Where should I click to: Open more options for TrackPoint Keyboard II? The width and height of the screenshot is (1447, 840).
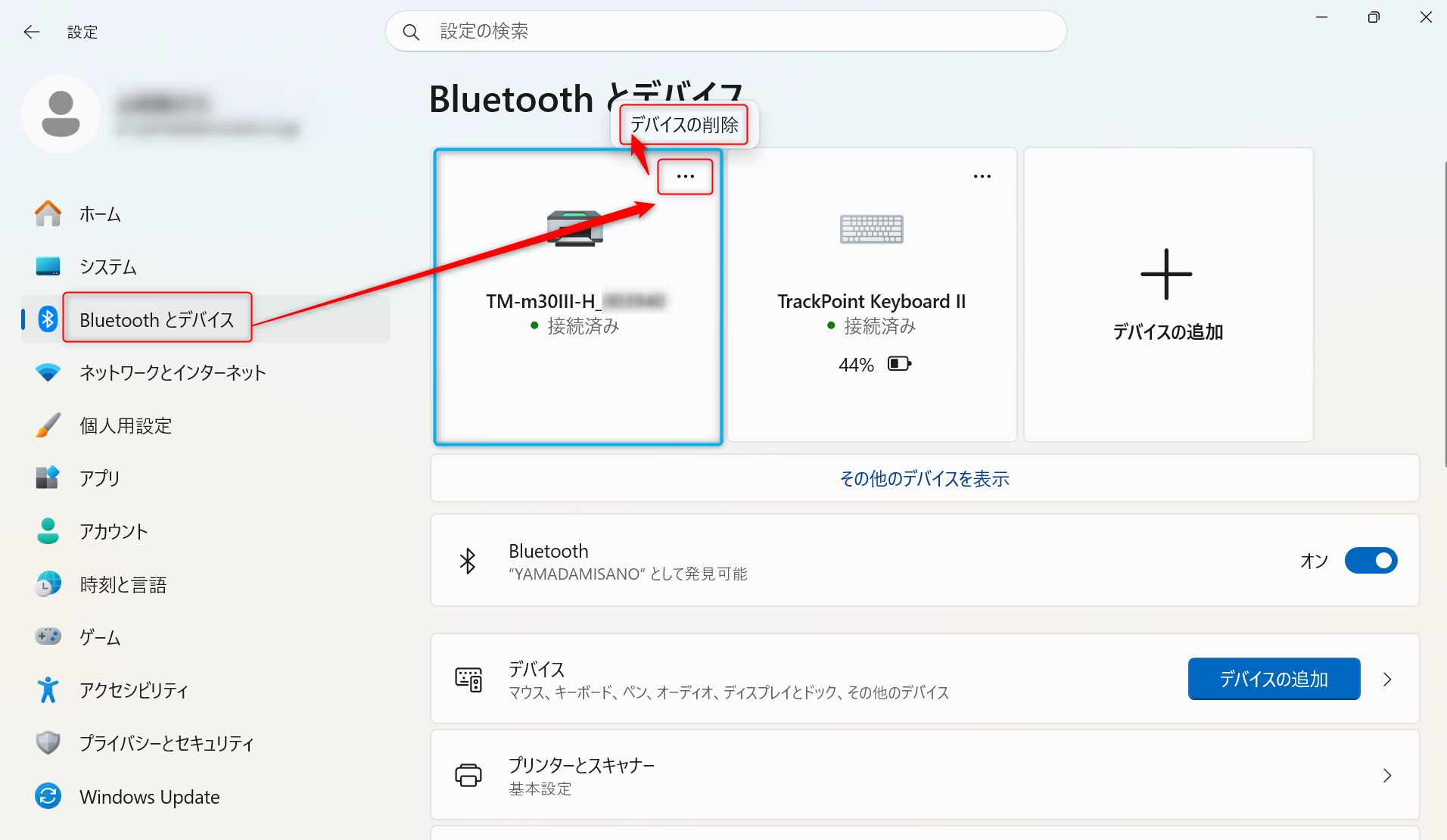[x=982, y=176]
